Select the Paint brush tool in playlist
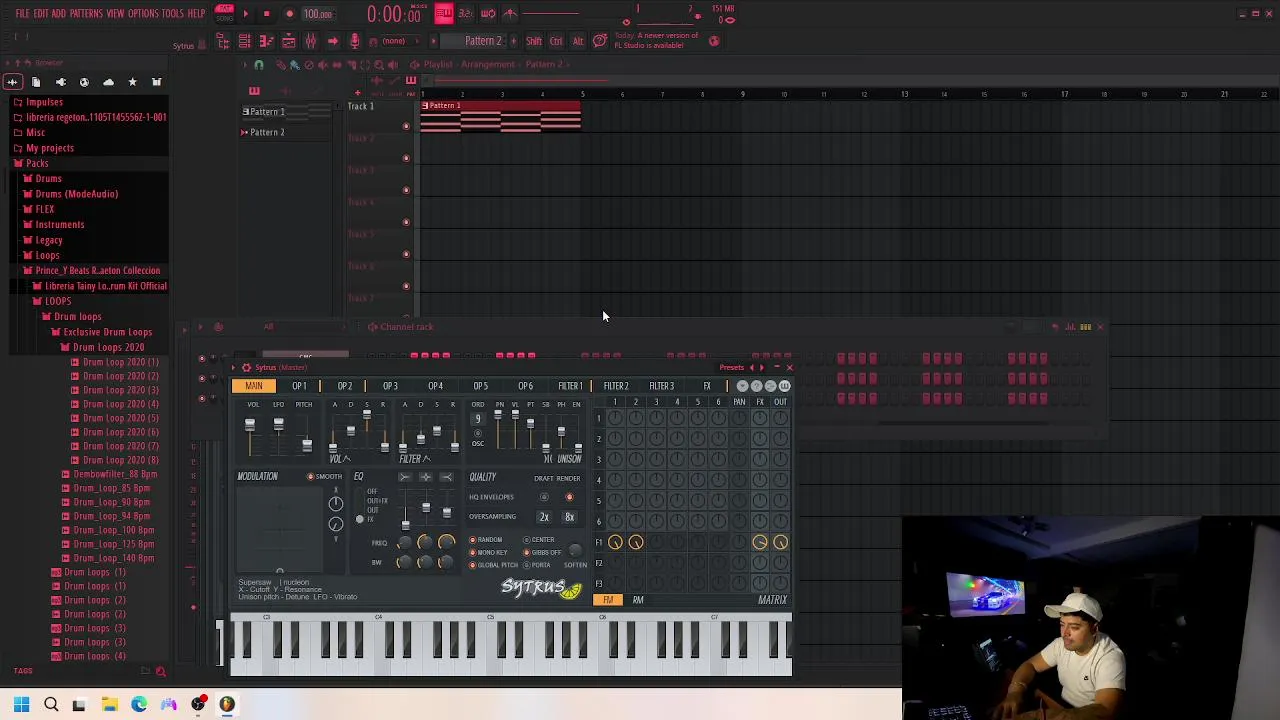Viewport: 1280px width, 720px height. (x=294, y=65)
